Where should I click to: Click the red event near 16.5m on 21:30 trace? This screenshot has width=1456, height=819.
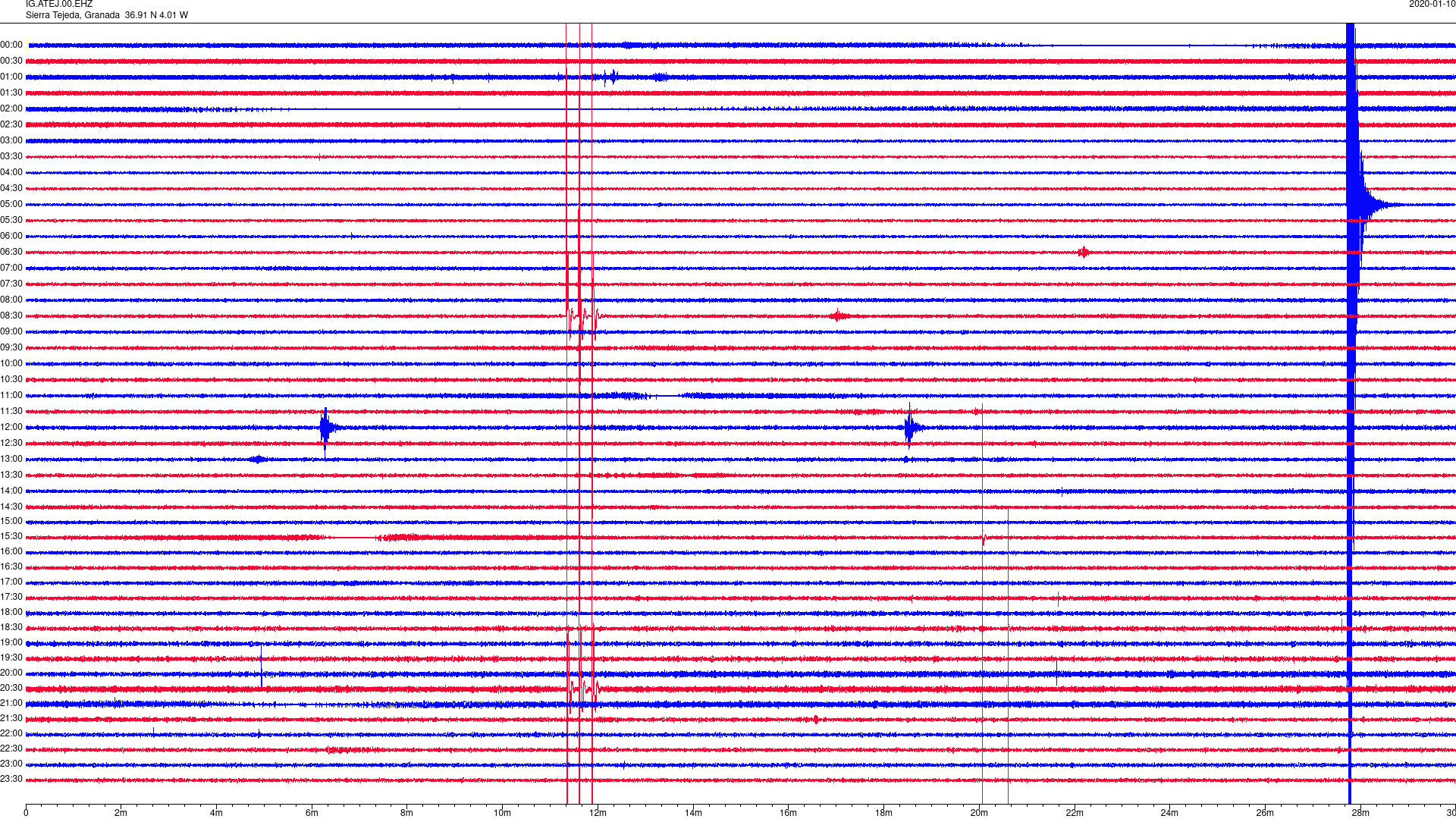[816, 720]
